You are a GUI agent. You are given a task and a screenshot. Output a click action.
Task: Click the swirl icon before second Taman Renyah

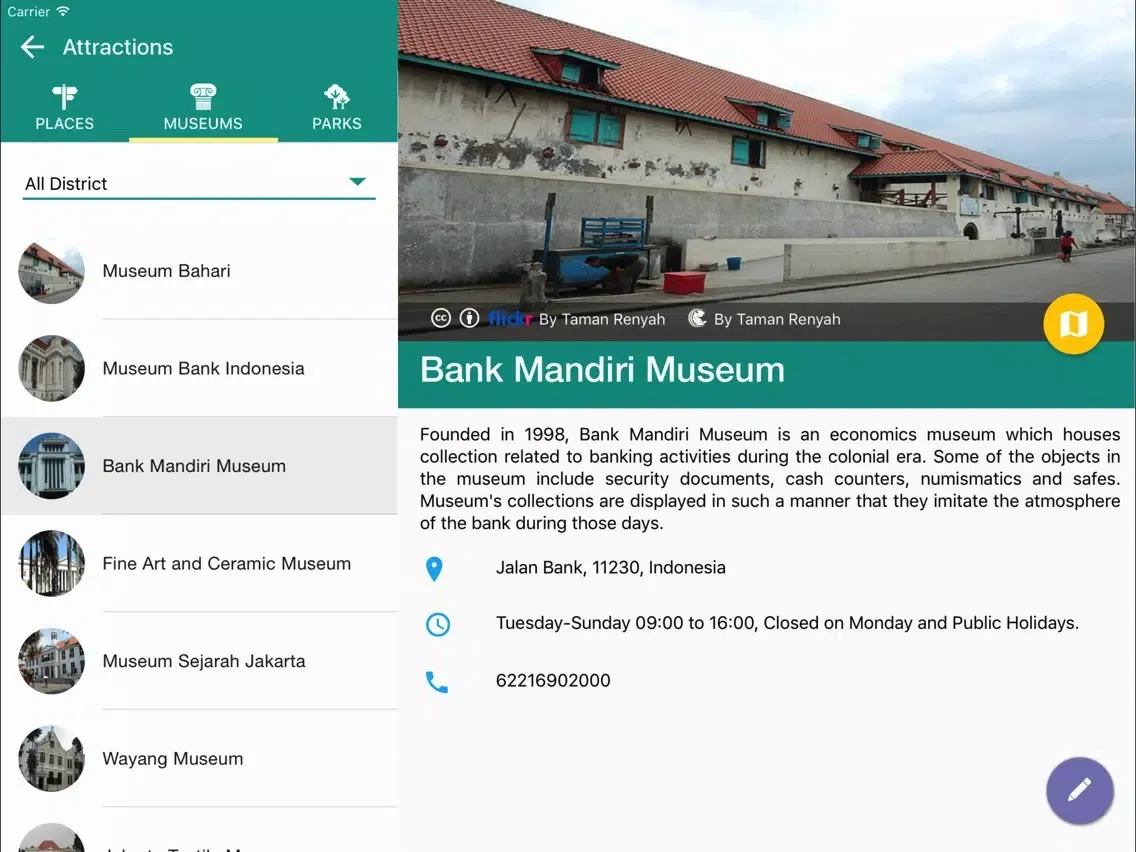click(697, 319)
